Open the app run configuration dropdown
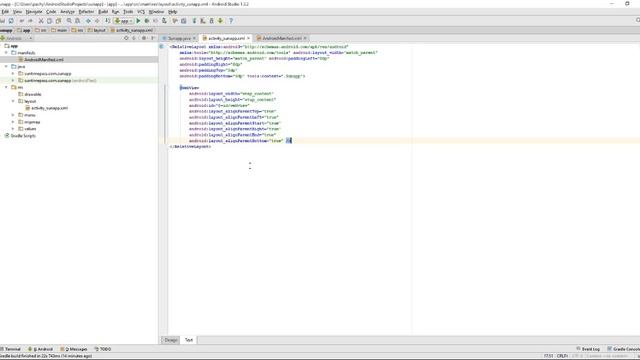 (x=123, y=21)
